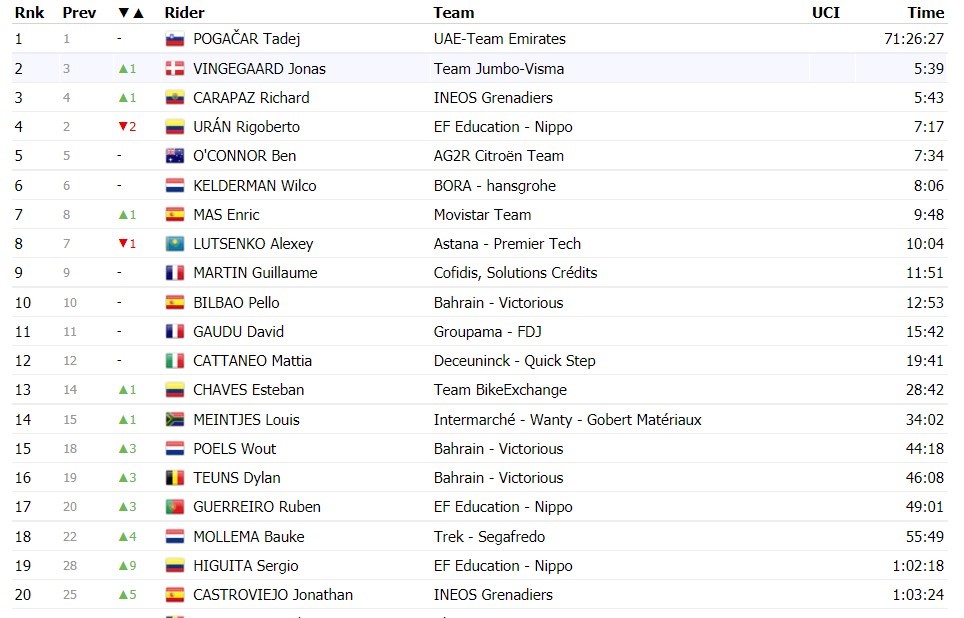Screen dimensions: 964x618
Task: Click South Africa flag beside Meintjes
Action: coord(174,420)
